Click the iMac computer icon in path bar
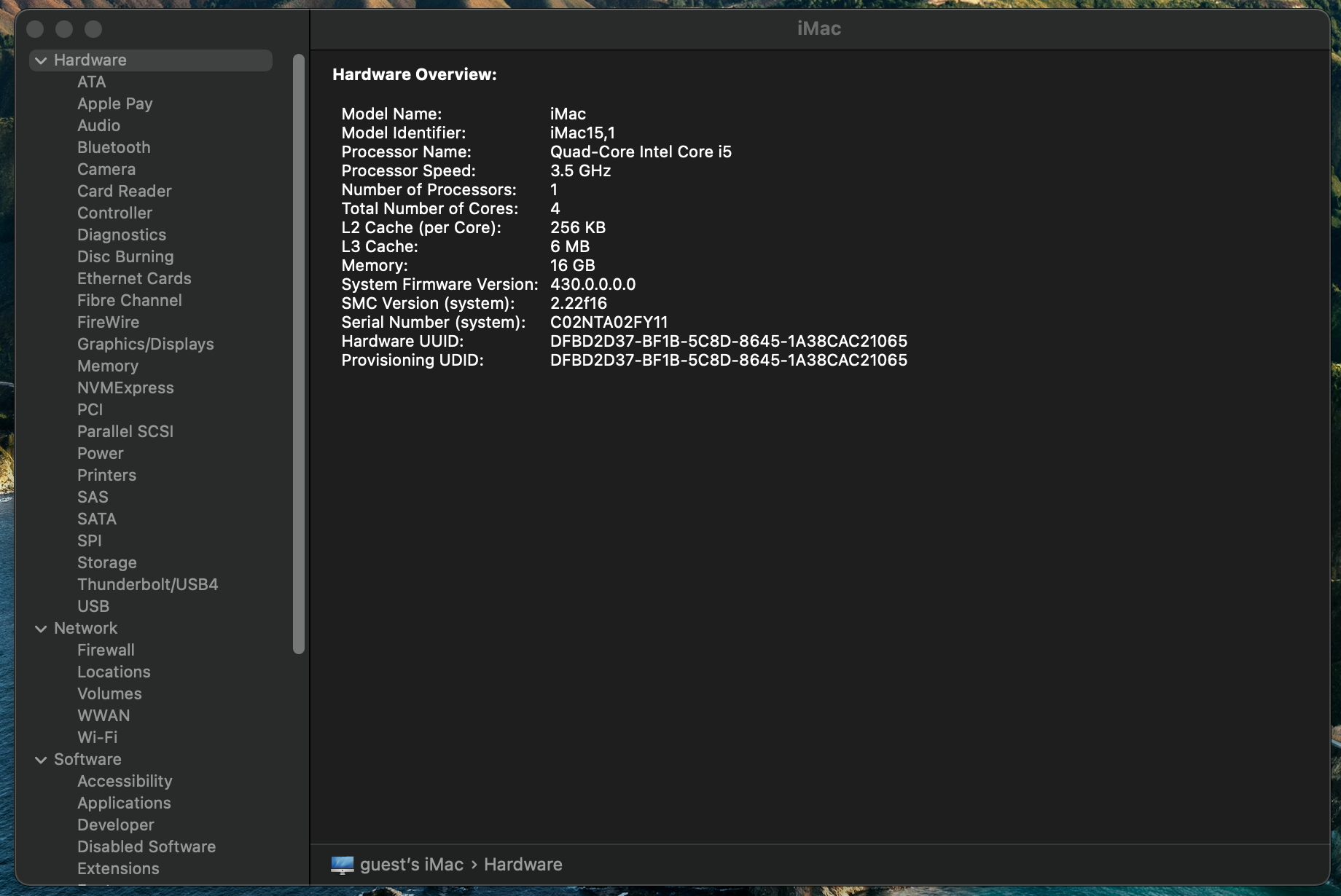This screenshot has height=896, width=1341. pos(343,865)
